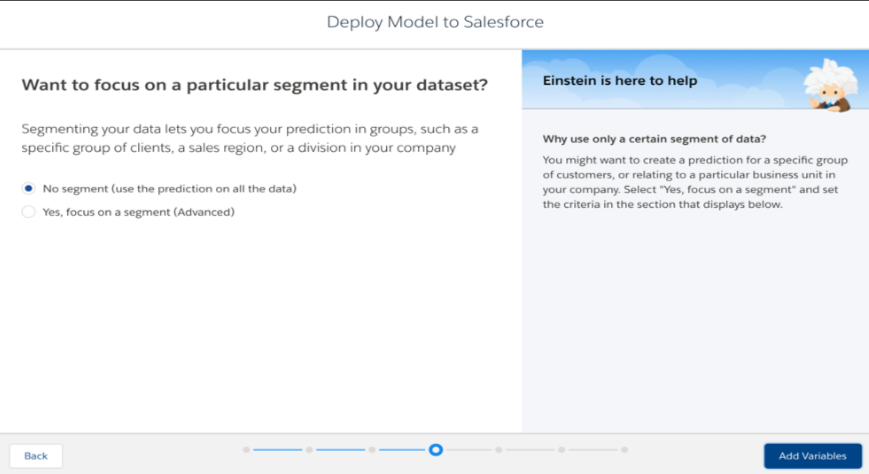Viewport: 869px width, 474px height.
Task: Go back with the Back button
Action: [x=35, y=456]
